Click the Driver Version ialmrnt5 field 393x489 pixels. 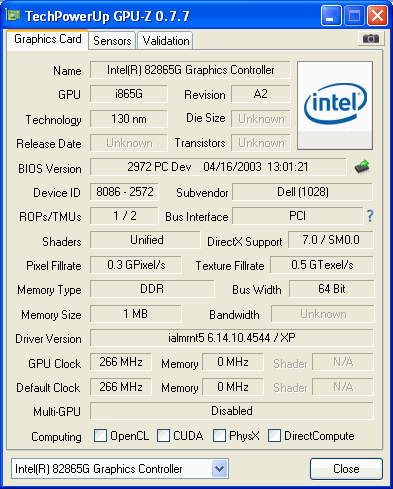(x=232, y=338)
